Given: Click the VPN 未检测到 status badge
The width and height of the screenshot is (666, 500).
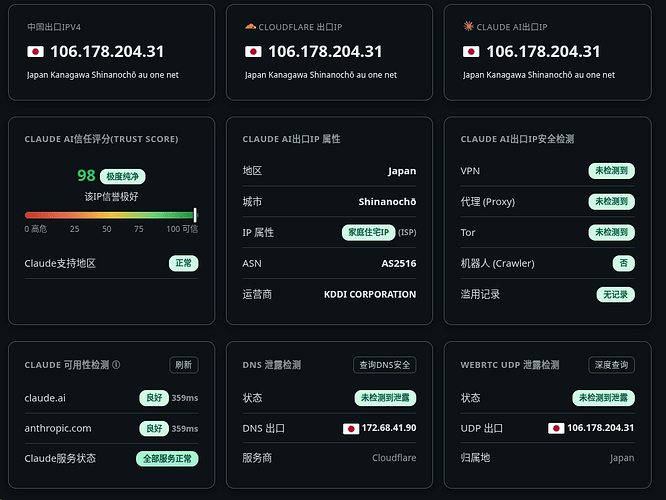Looking at the screenshot, I should [x=611, y=171].
